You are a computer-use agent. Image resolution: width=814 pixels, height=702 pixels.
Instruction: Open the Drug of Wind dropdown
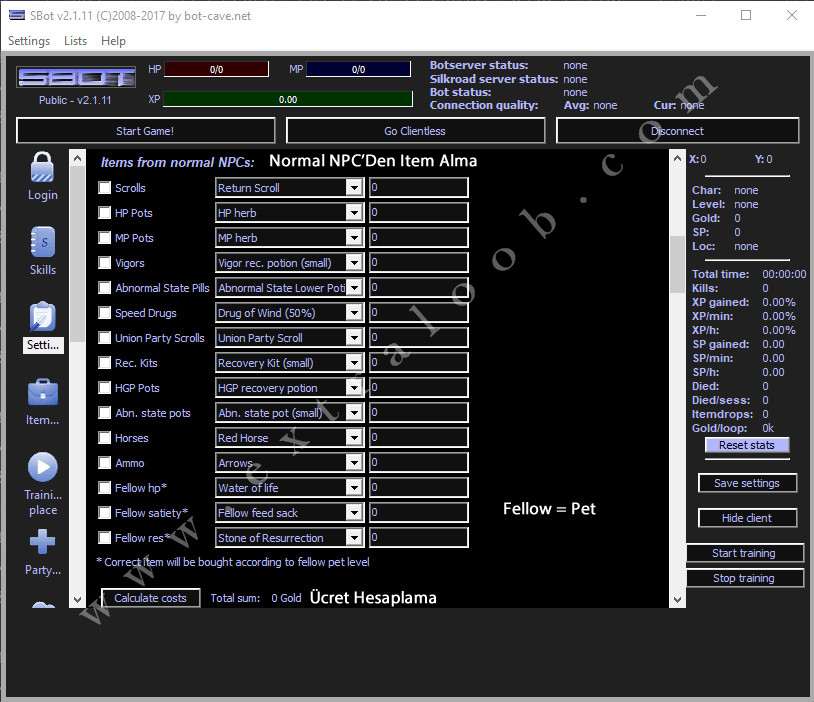point(354,313)
